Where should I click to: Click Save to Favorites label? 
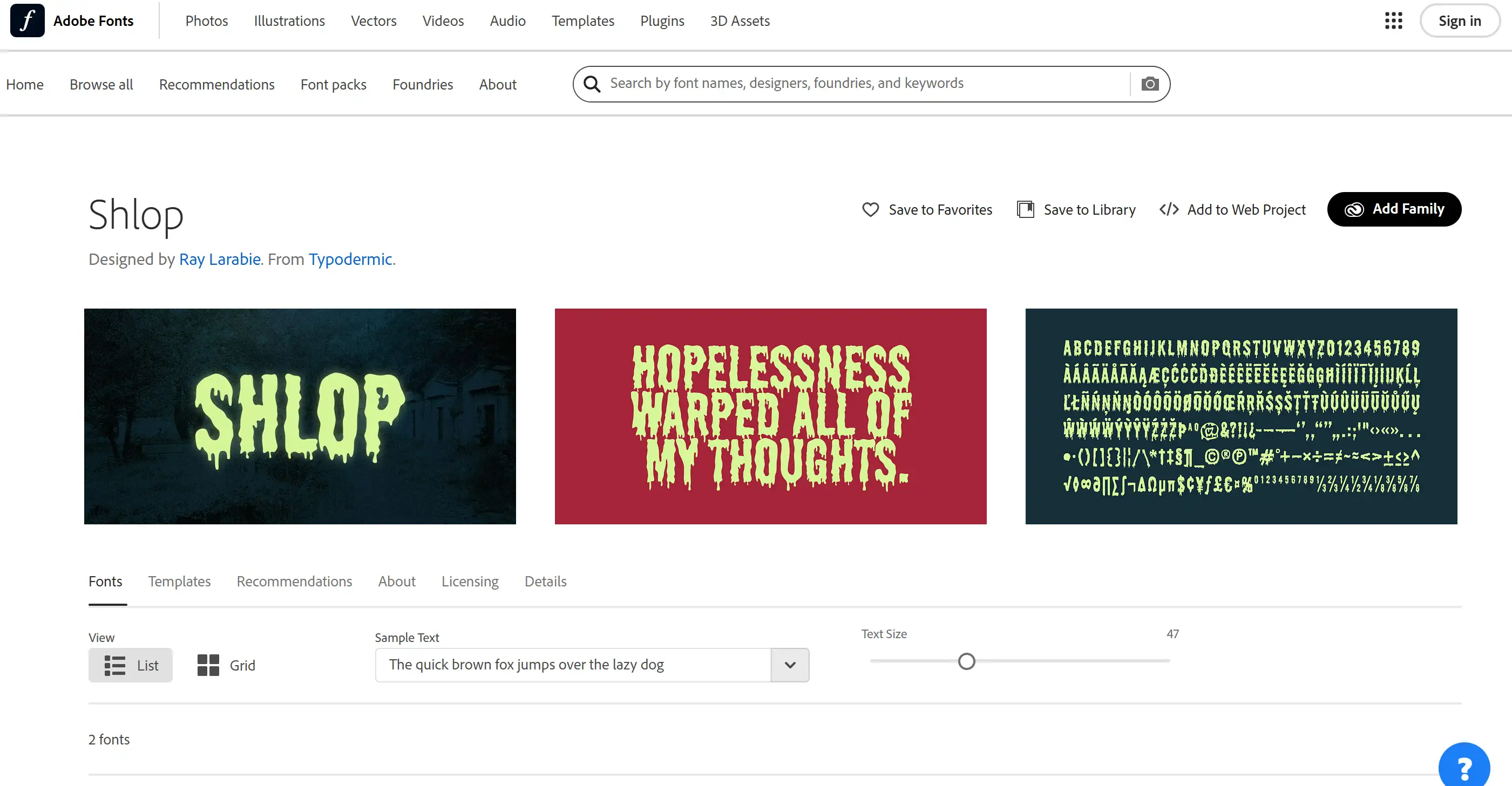pyautogui.click(x=940, y=209)
